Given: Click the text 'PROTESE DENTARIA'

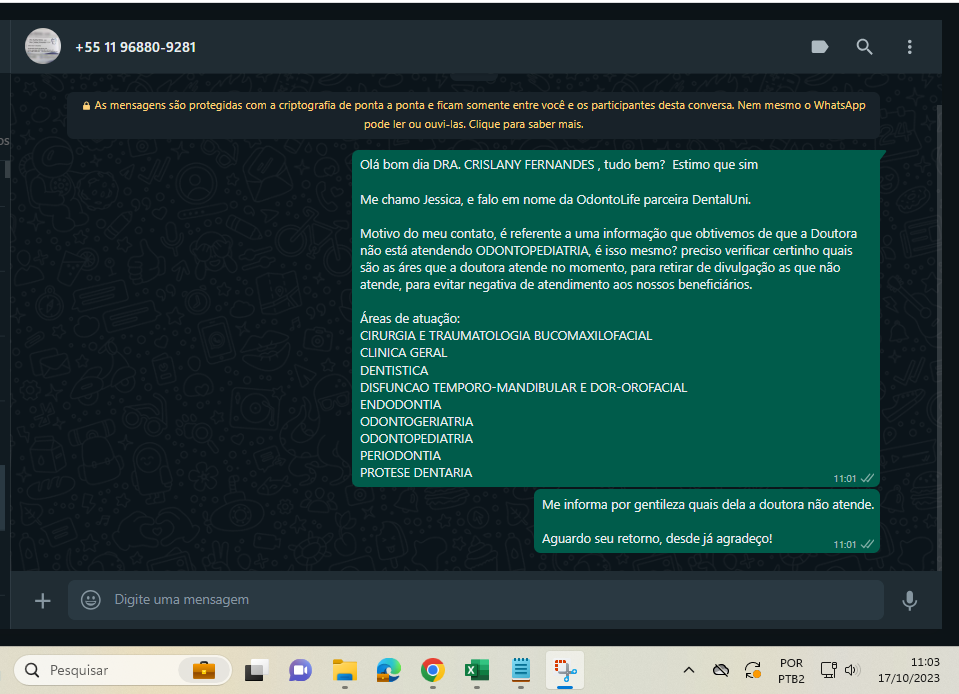Looking at the screenshot, I should coord(416,473).
